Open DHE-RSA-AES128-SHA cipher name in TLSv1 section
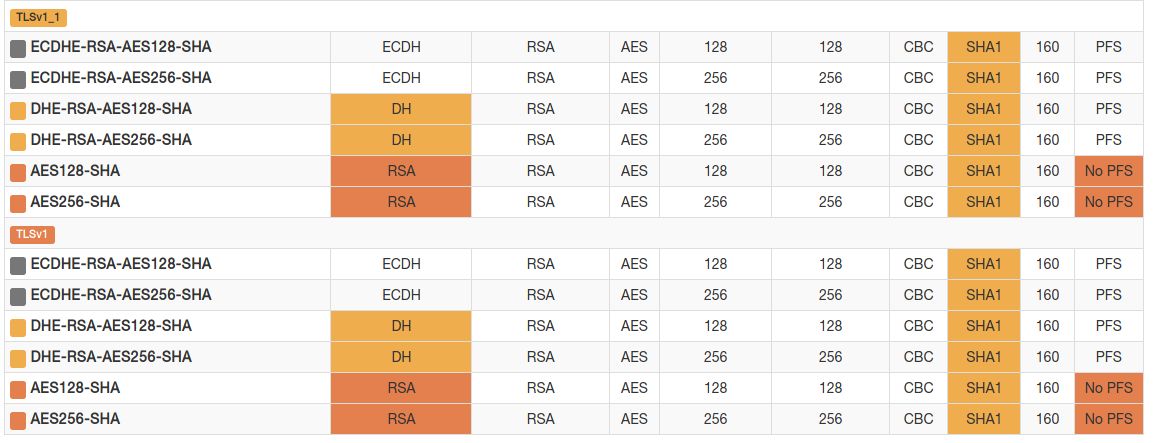 click(111, 326)
